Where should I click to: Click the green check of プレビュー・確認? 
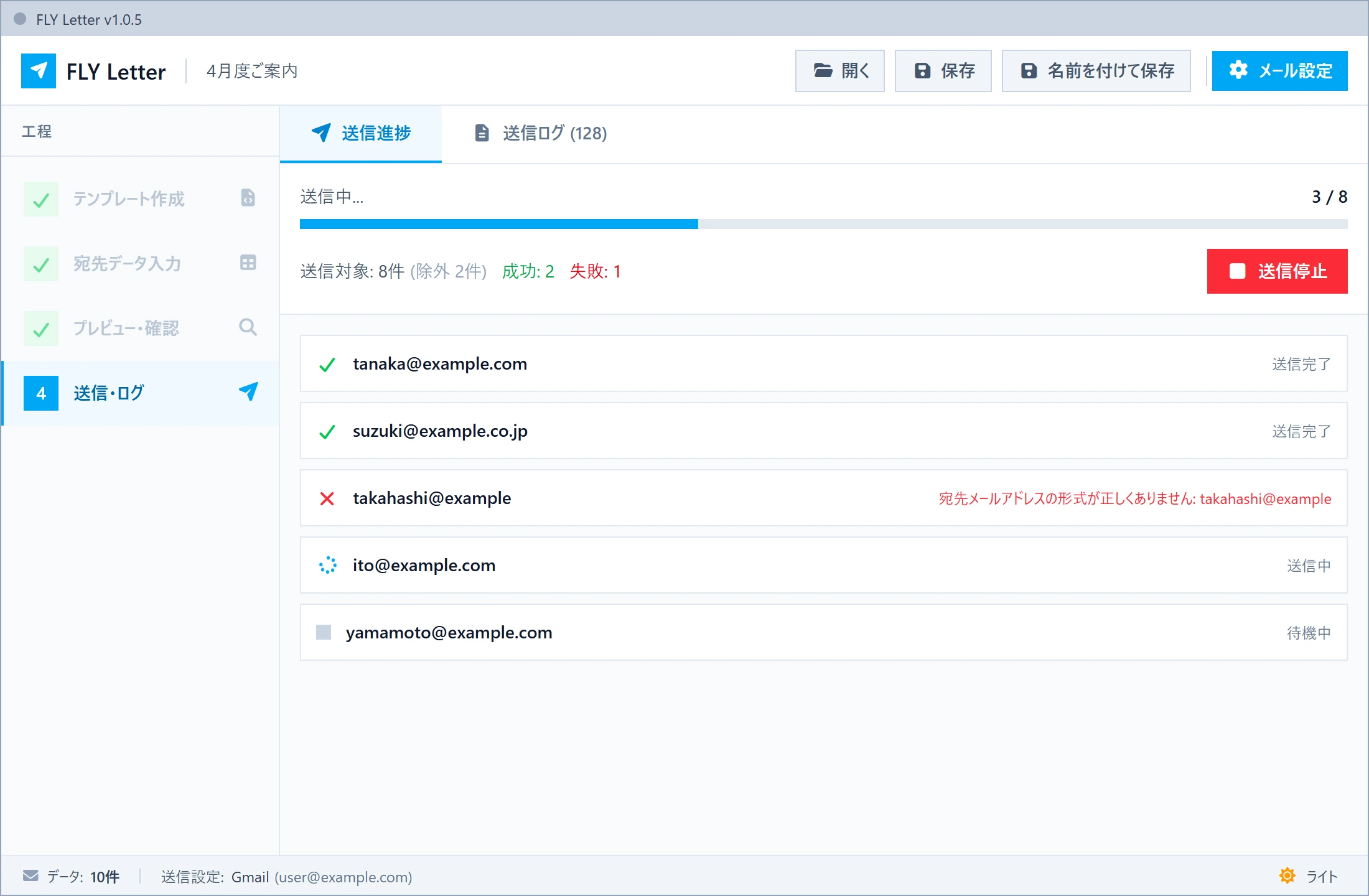pyautogui.click(x=41, y=329)
